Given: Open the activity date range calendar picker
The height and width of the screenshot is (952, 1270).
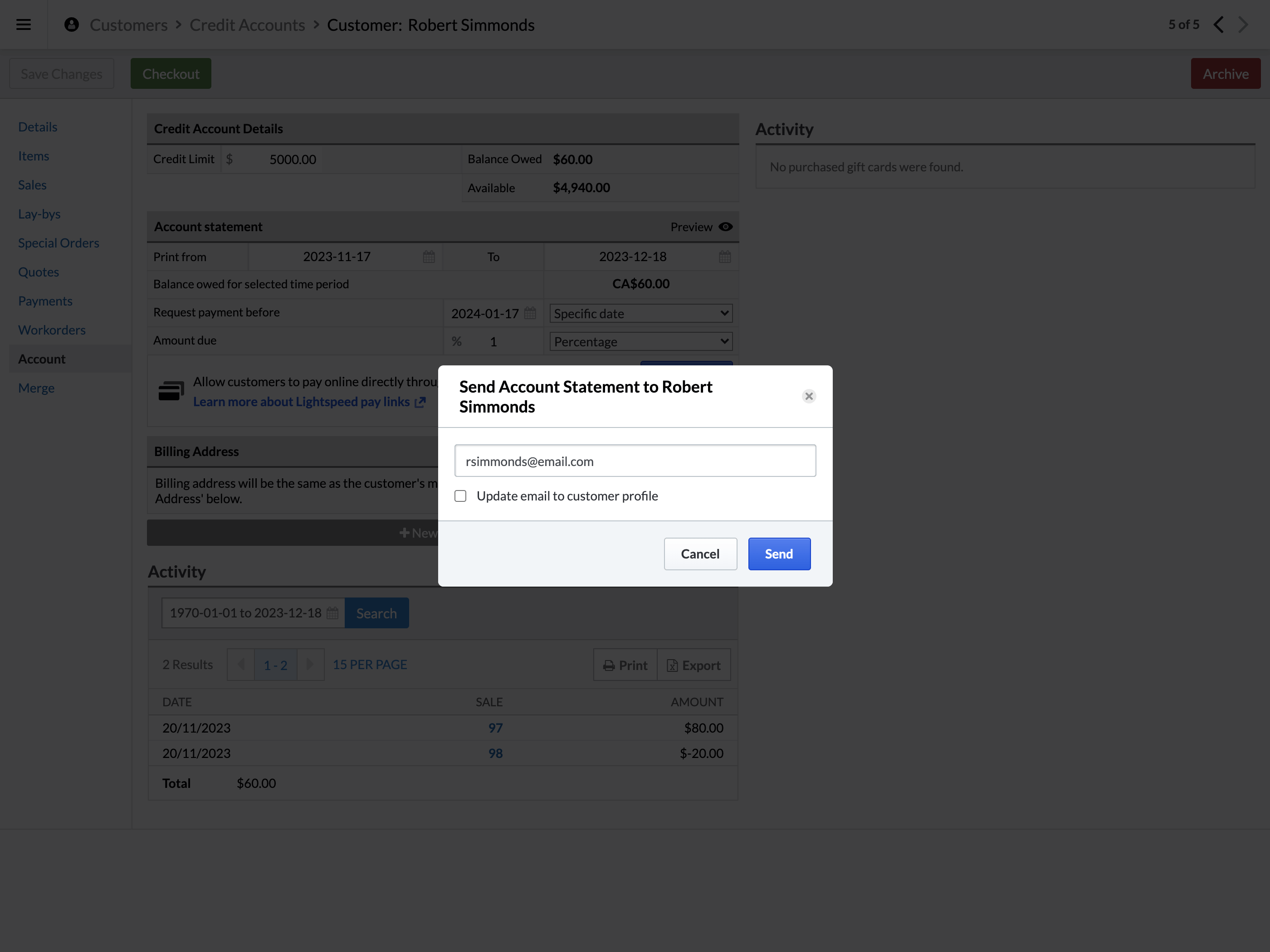Looking at the screenshot, I should tap(332, 612).
